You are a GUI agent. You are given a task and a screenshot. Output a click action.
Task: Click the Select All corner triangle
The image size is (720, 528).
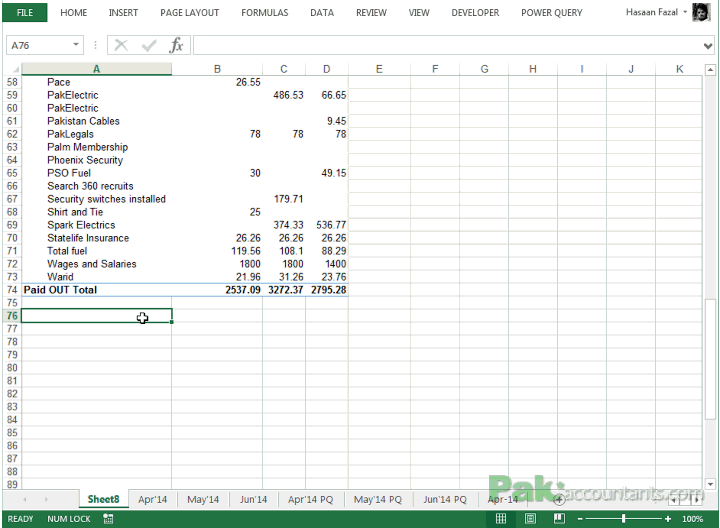coord(14,69)
